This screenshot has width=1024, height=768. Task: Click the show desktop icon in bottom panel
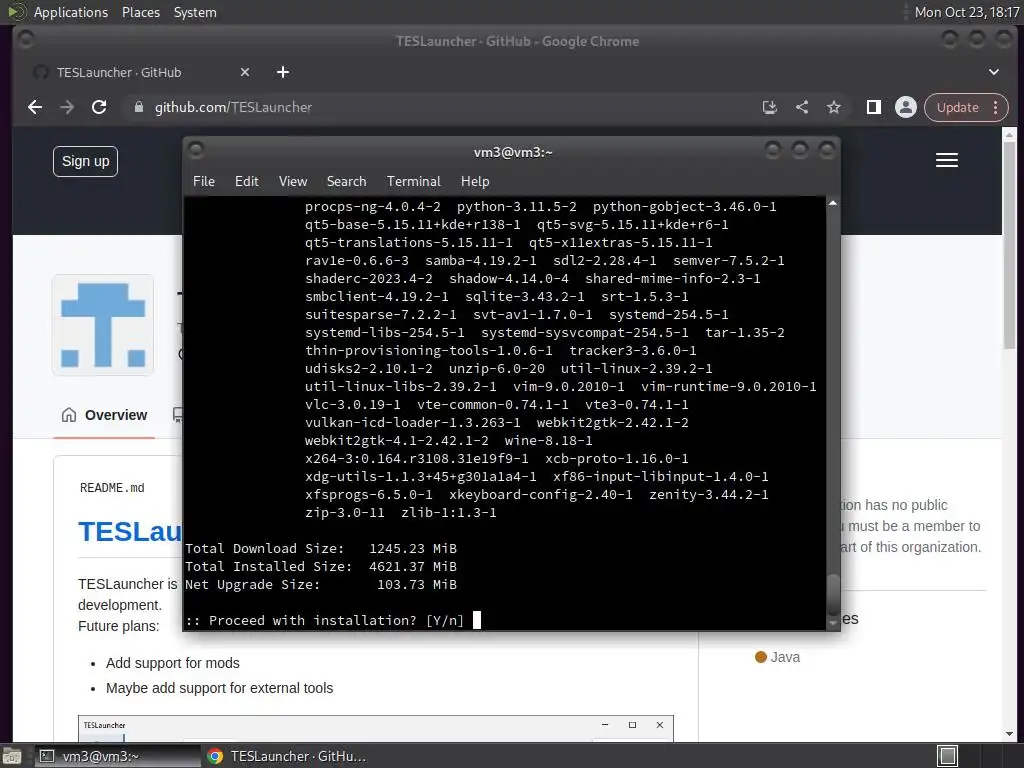[x=12, y=756]
